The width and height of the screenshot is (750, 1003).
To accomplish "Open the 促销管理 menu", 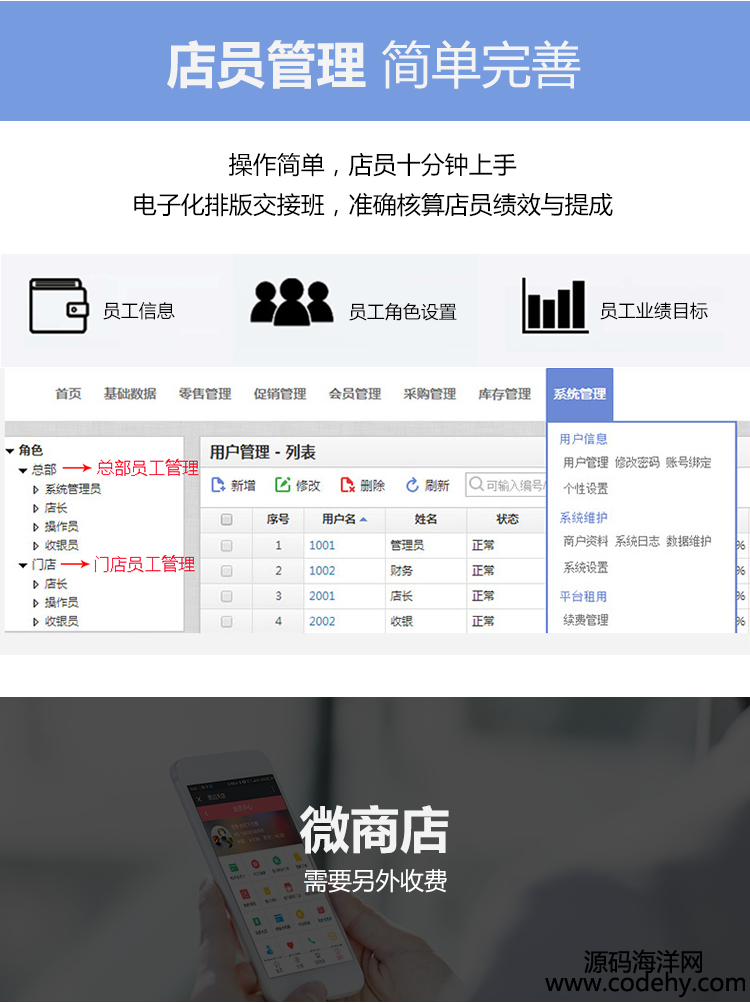I will (280, 394).
